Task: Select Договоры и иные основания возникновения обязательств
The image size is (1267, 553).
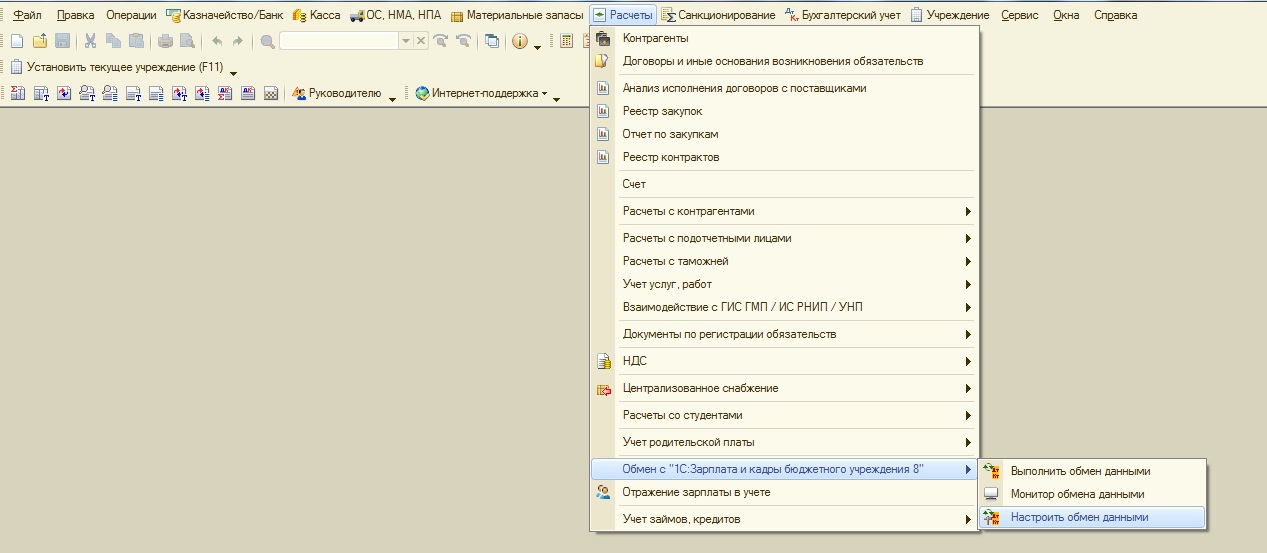Action: [785, 61]
